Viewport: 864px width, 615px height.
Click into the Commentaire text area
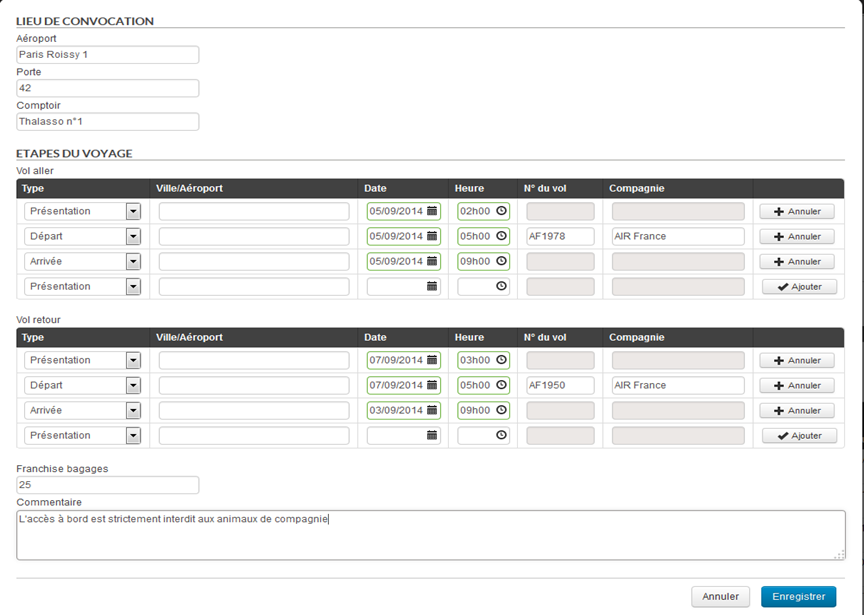[430, 535]
